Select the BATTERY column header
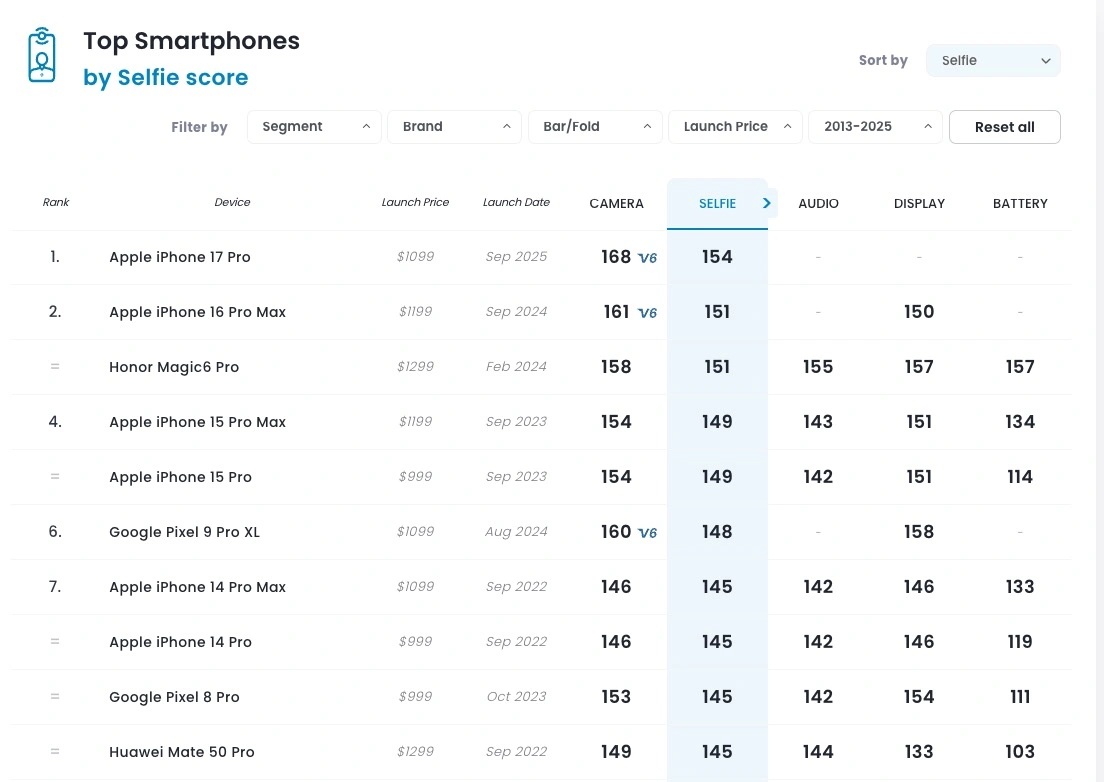This screenshot has height=782, width=1104. (x=1020, y=203)
